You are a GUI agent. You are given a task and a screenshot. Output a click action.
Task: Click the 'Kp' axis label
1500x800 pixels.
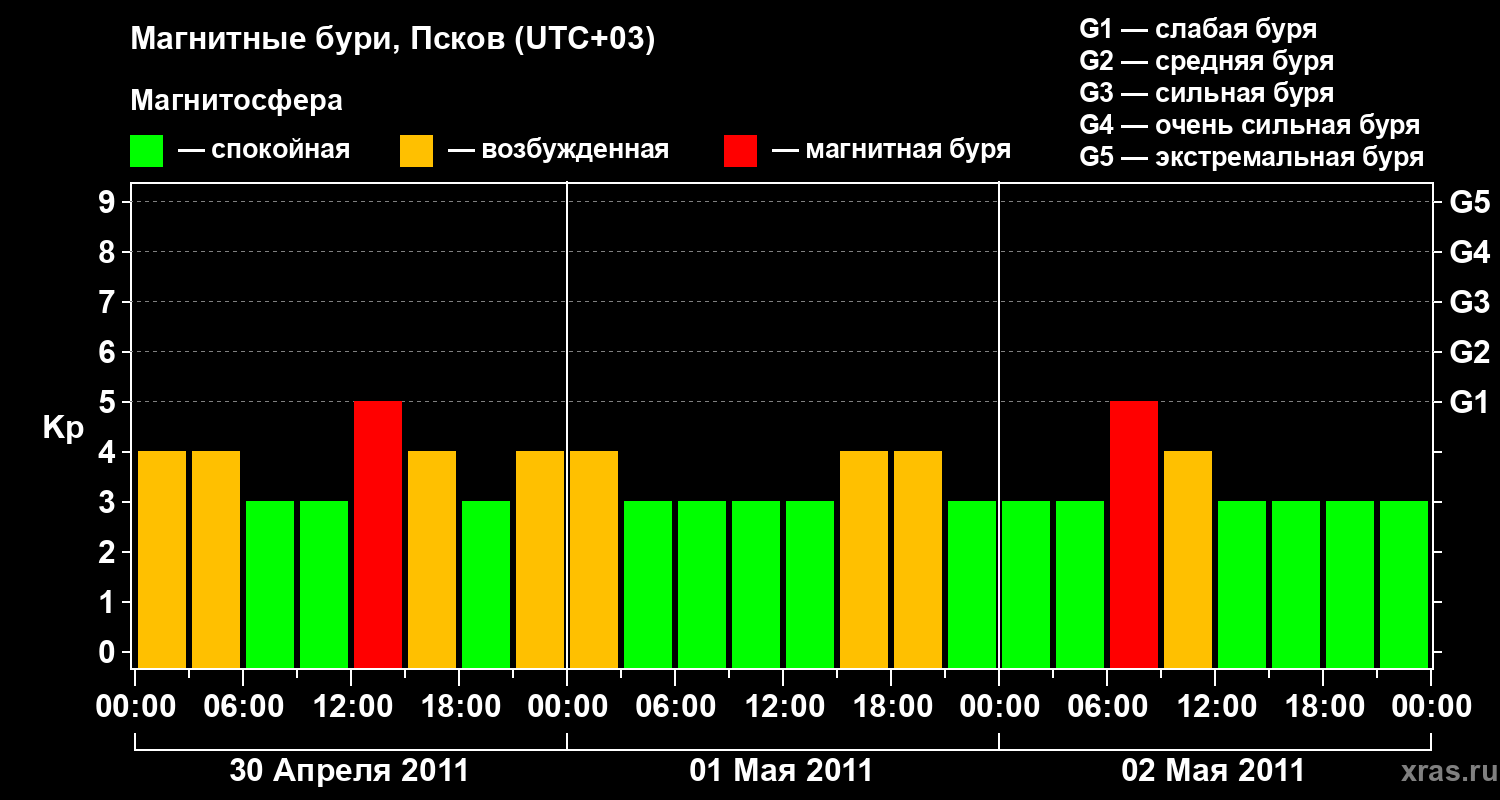pos(63,428)
